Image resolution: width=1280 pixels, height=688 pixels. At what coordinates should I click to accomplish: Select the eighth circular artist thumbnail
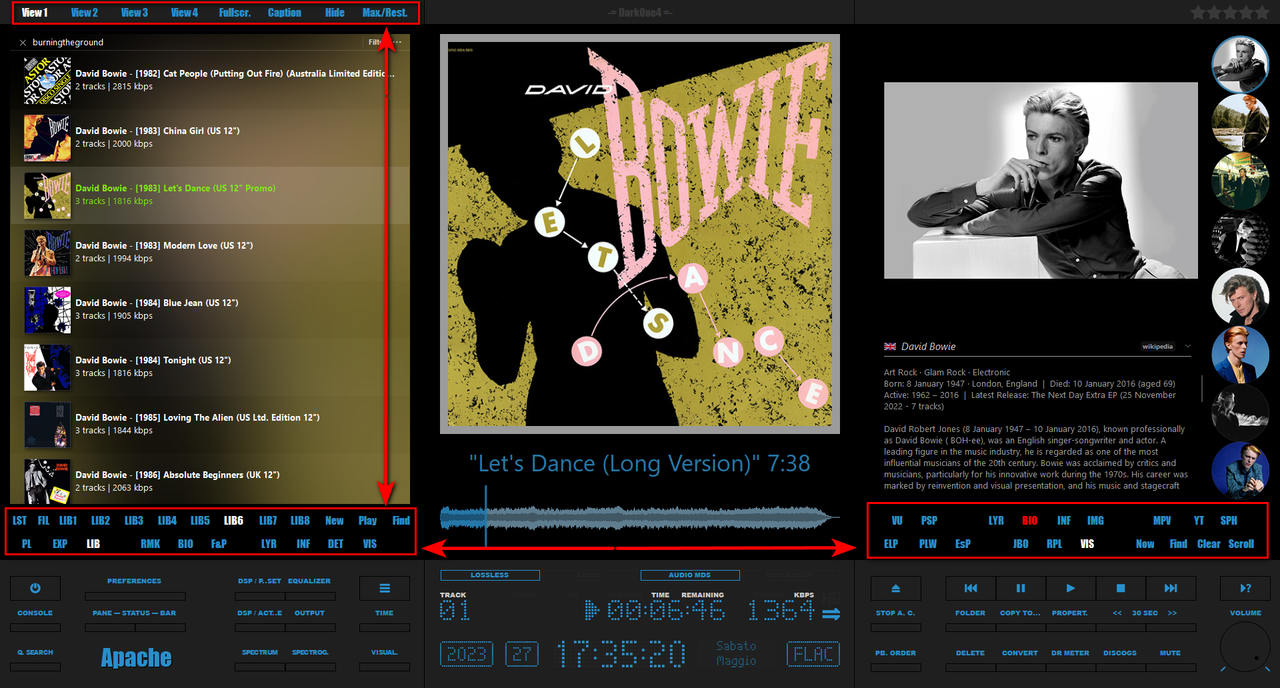[1240, 470]
